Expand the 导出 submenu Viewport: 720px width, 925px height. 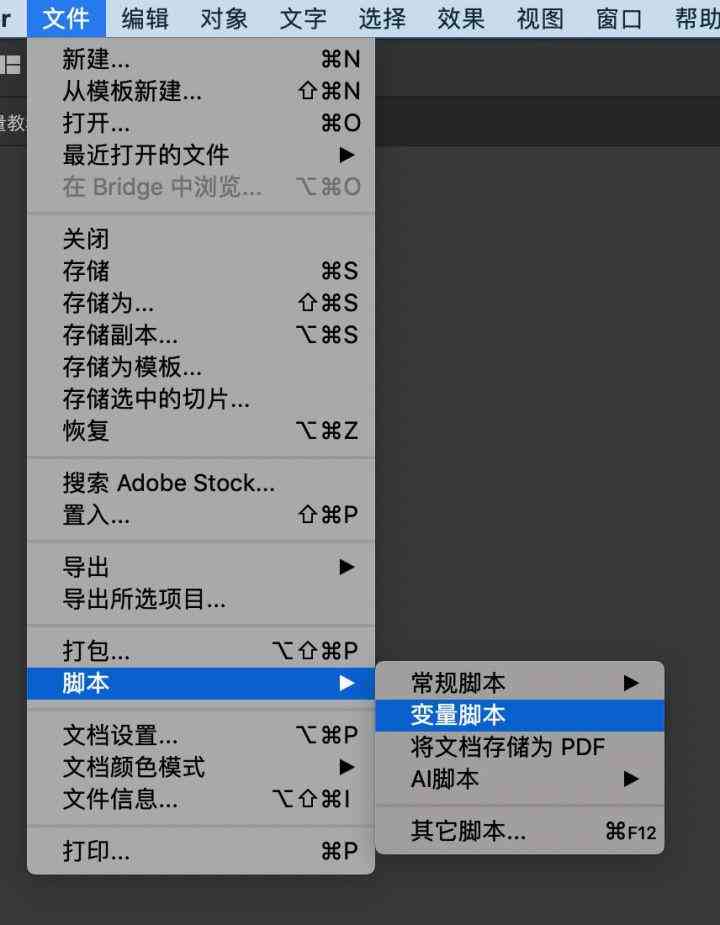pyautogui.click(x=201, y=567)
